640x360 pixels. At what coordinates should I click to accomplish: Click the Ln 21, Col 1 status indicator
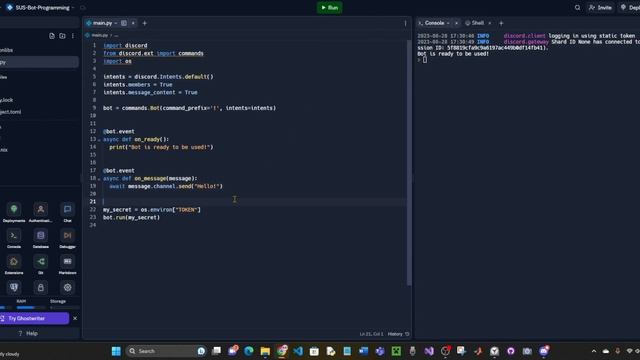(x=371, y=334)
